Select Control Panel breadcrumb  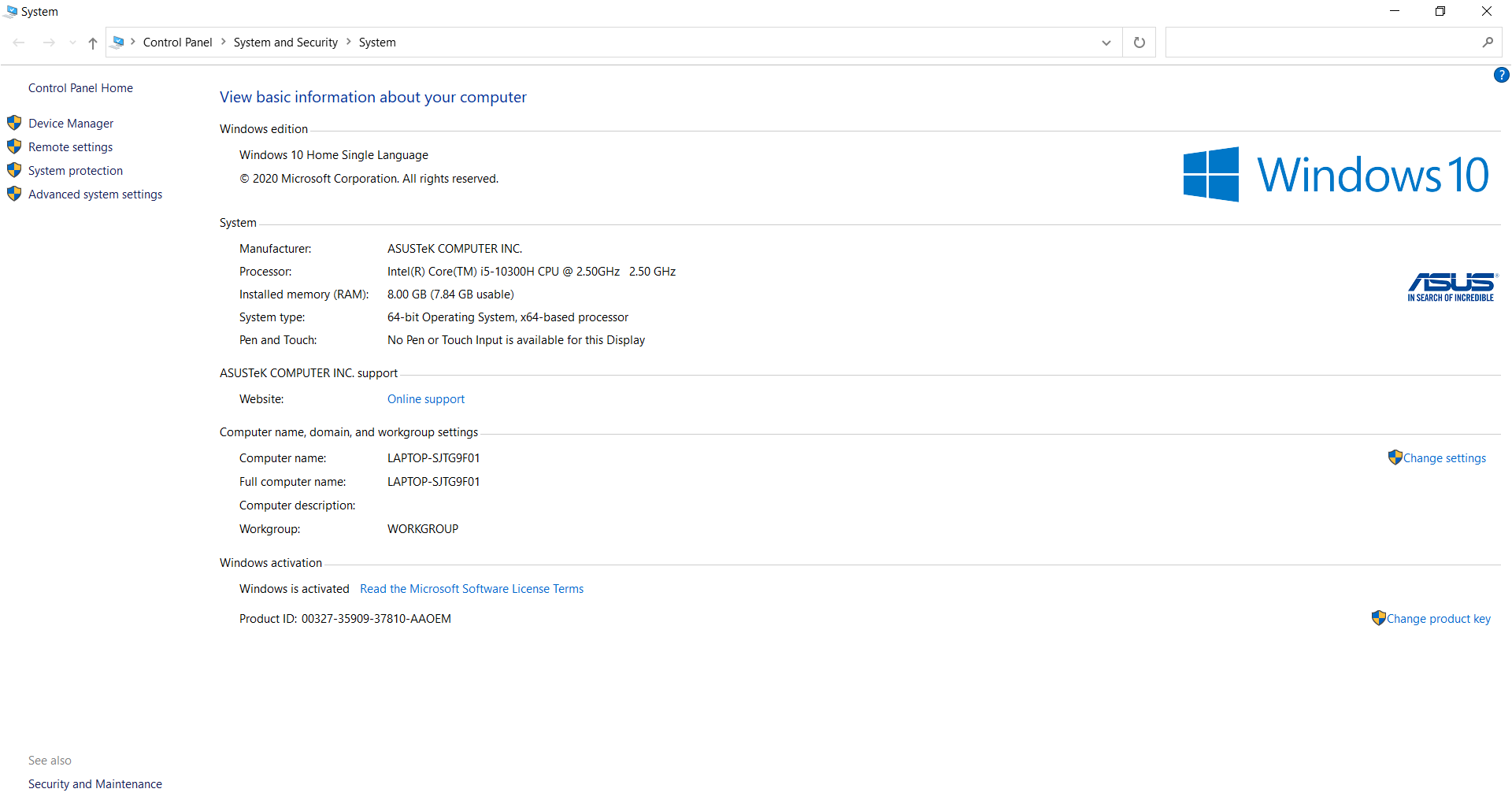click(177, 43)
